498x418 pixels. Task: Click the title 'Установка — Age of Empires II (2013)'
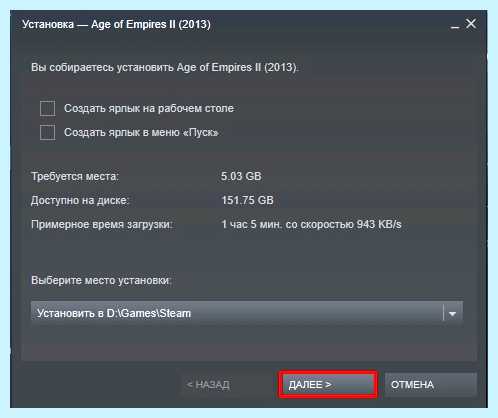coord(116,24)
